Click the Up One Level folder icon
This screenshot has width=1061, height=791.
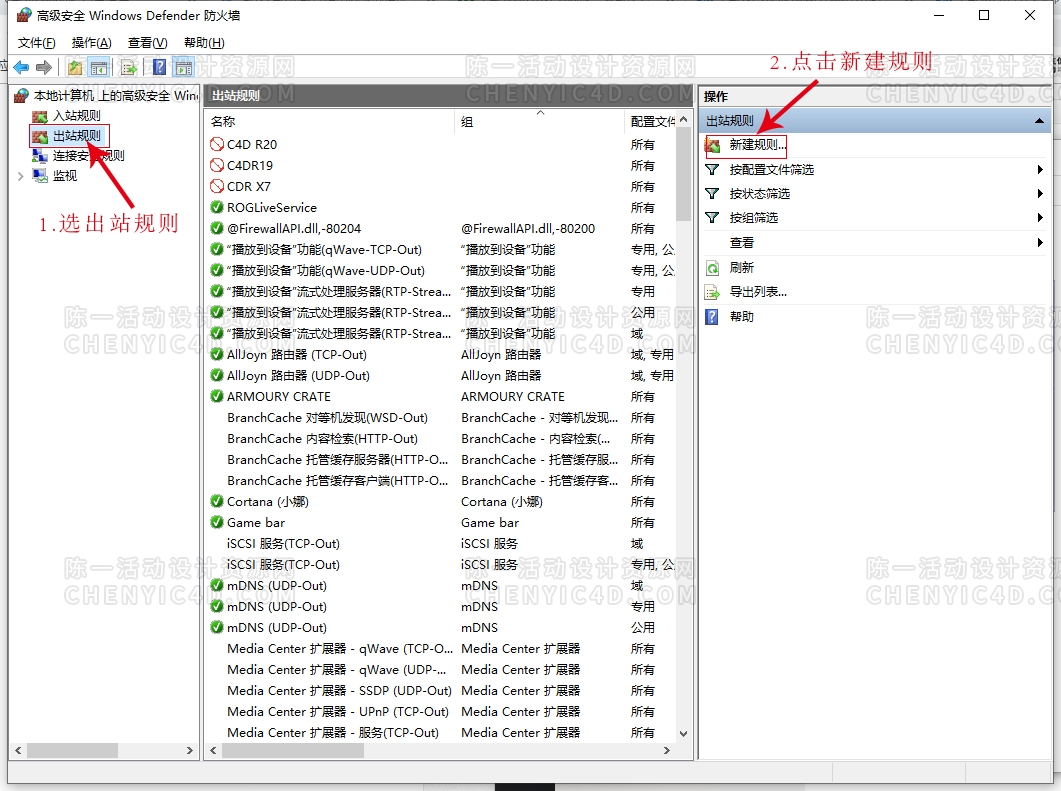tap(75, 67)
